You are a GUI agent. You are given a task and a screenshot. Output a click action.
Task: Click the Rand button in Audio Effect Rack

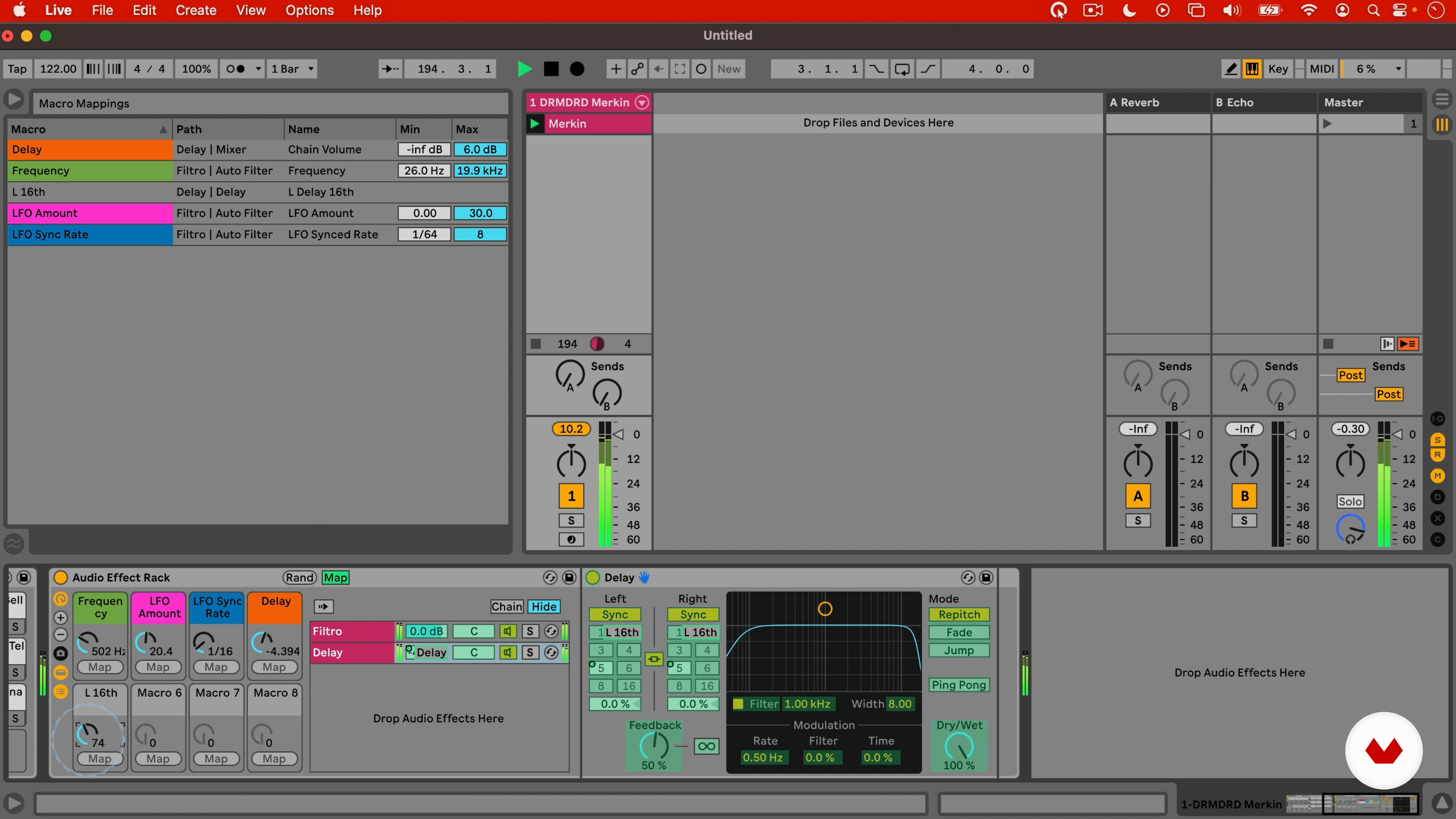pyautogui.click(x=300, y=577)
